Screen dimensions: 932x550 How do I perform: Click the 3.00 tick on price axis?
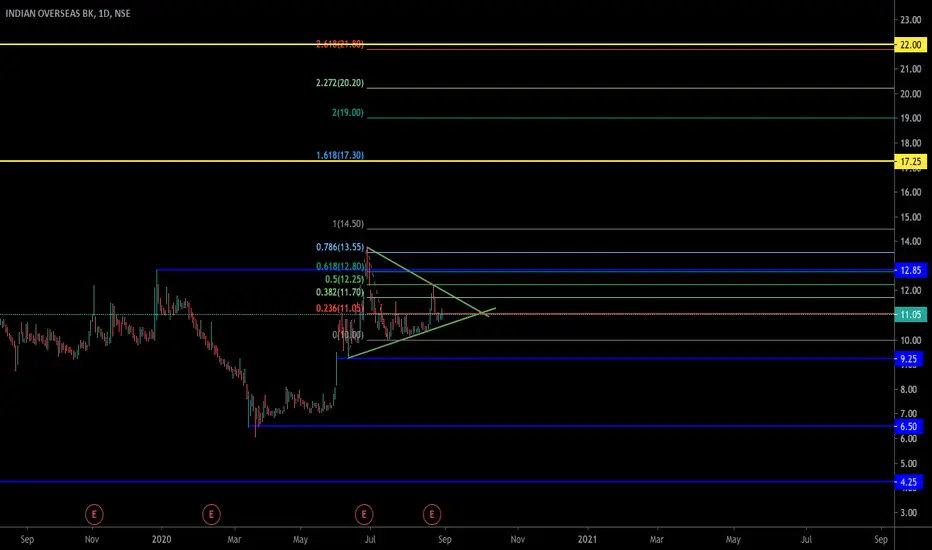(908, 513)
